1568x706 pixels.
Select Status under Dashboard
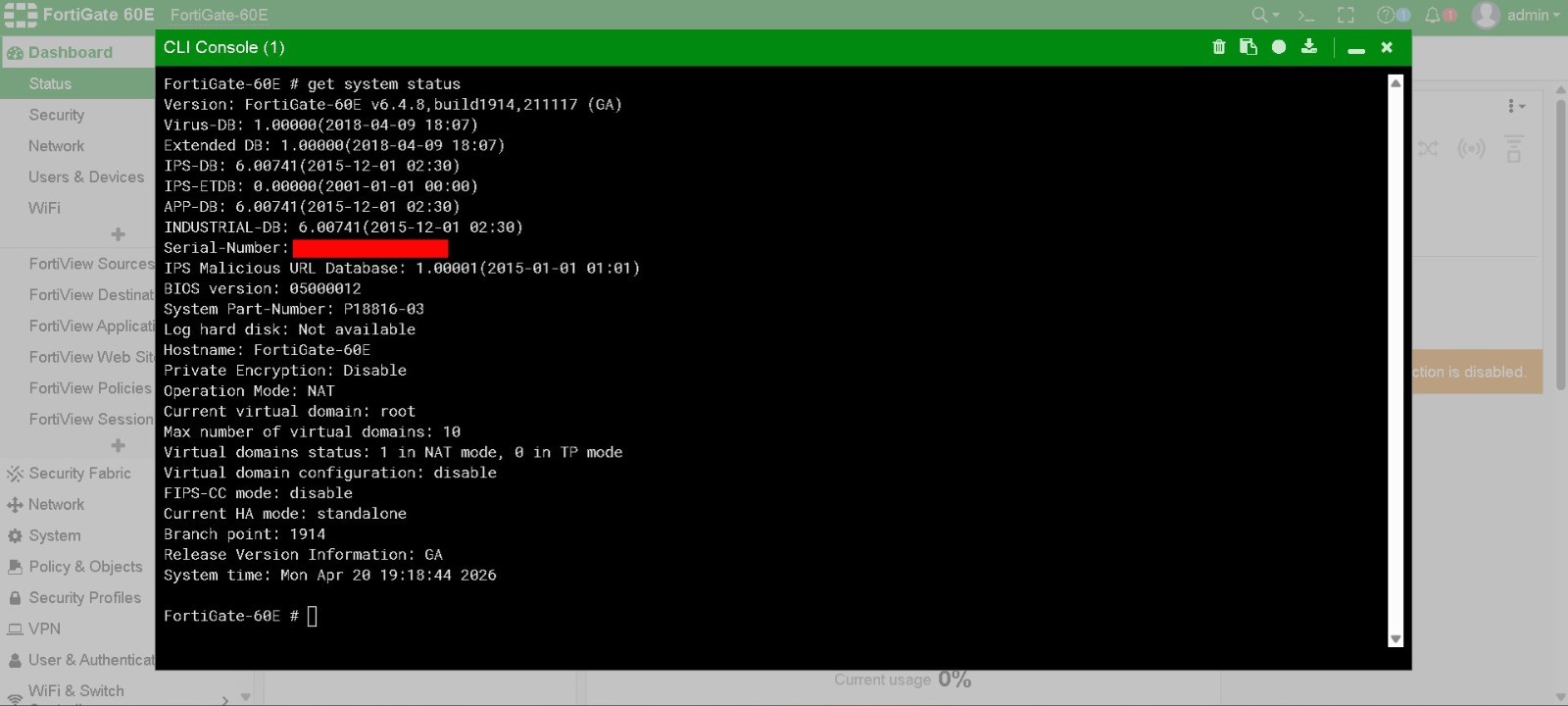(x=77, y=83)
